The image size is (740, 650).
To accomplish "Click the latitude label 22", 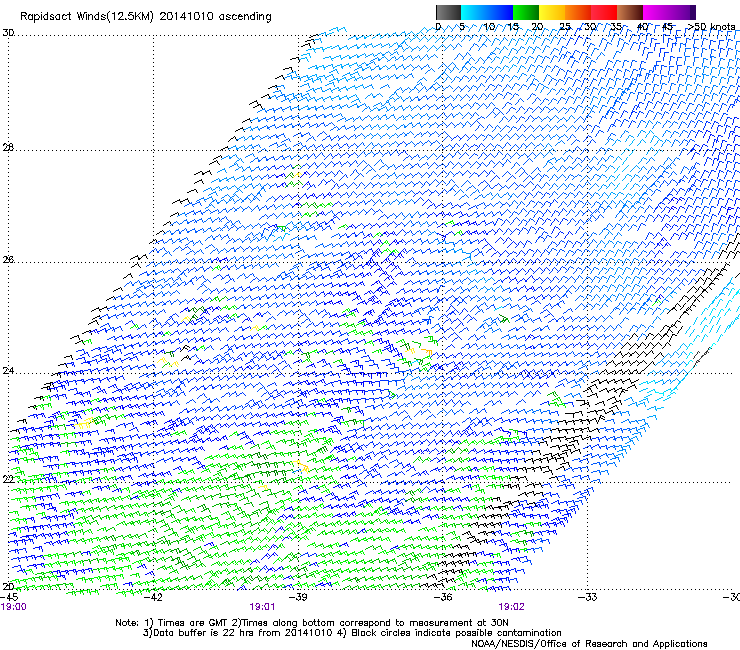I will (8, 479).
